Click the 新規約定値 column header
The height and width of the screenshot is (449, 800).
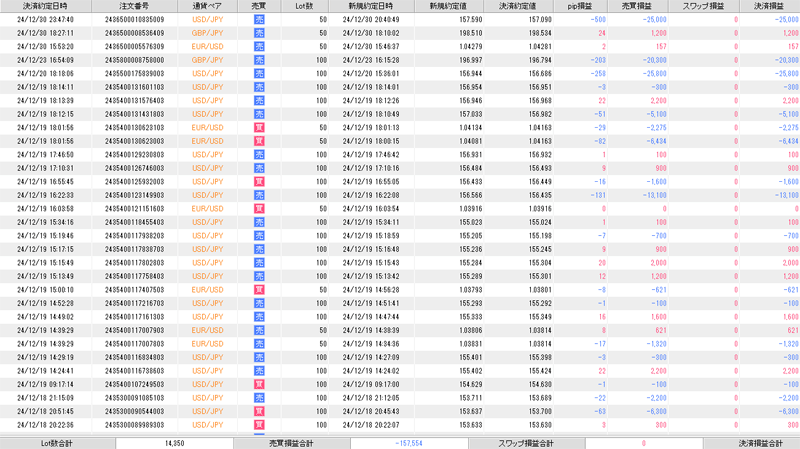click(448, 6)
